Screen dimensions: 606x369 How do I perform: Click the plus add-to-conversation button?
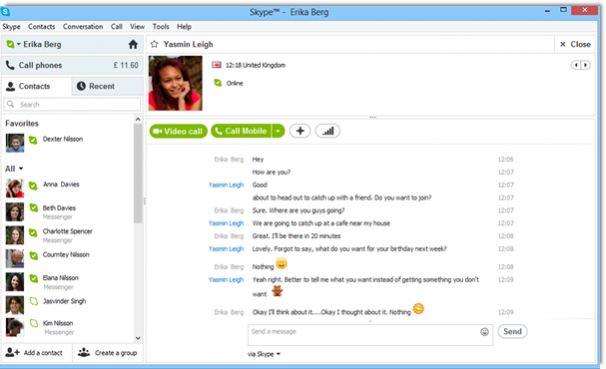300,131
